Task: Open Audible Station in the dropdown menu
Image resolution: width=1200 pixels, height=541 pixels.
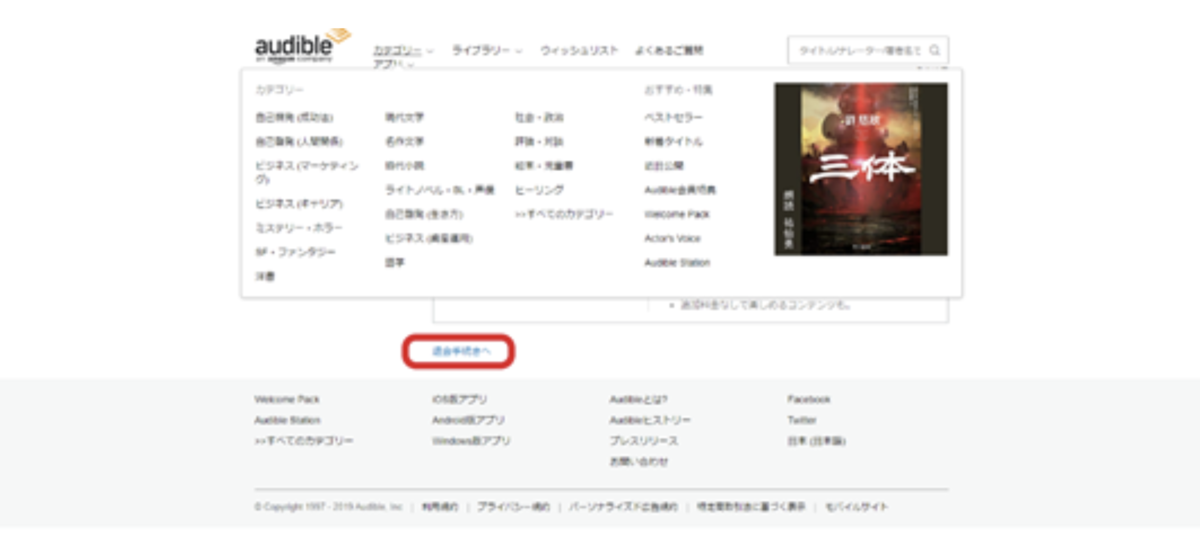Action: tap(677, 262)
